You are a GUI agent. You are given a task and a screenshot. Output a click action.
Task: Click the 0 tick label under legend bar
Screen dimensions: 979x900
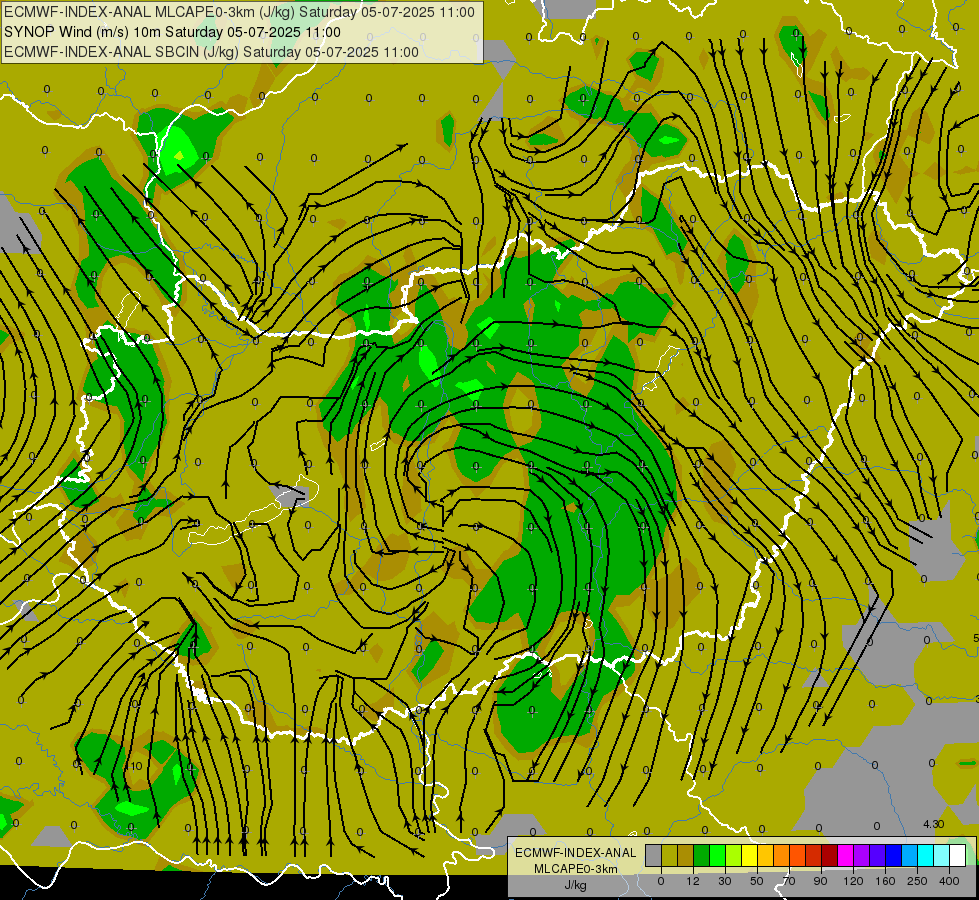(x=661, y=881)
